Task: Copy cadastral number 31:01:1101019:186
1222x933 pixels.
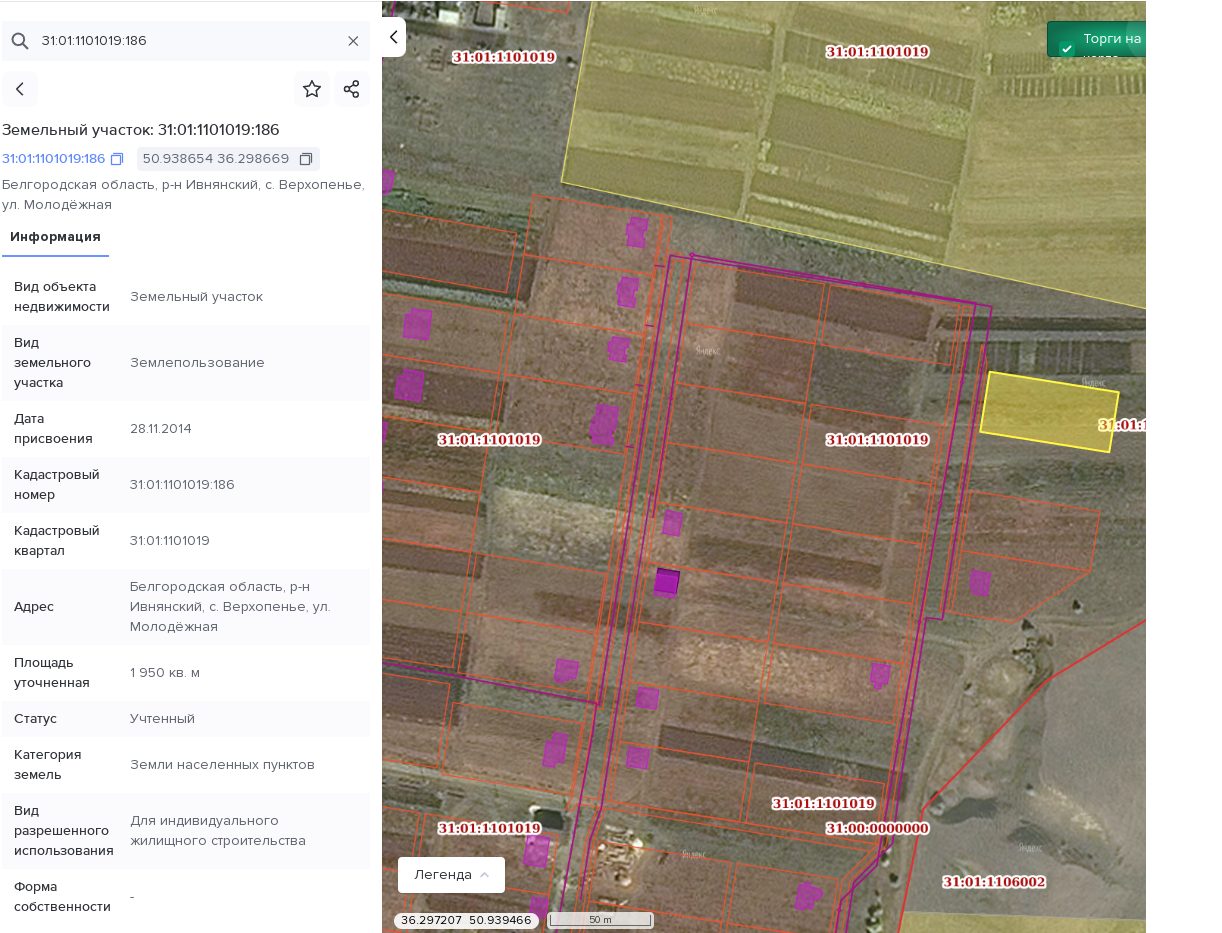Action: point(117,159)
